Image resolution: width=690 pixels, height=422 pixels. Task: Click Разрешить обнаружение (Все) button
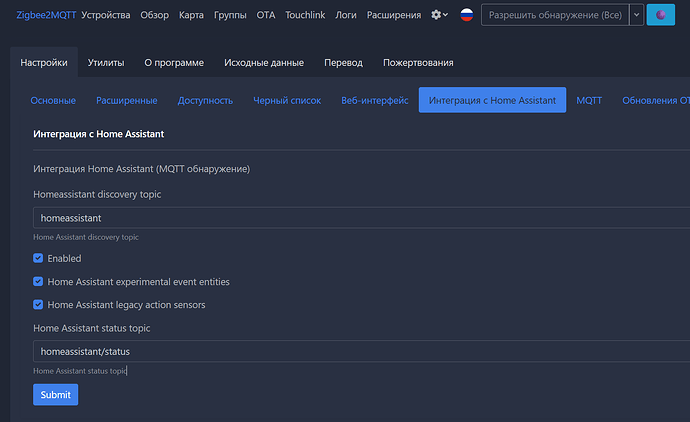555,15
